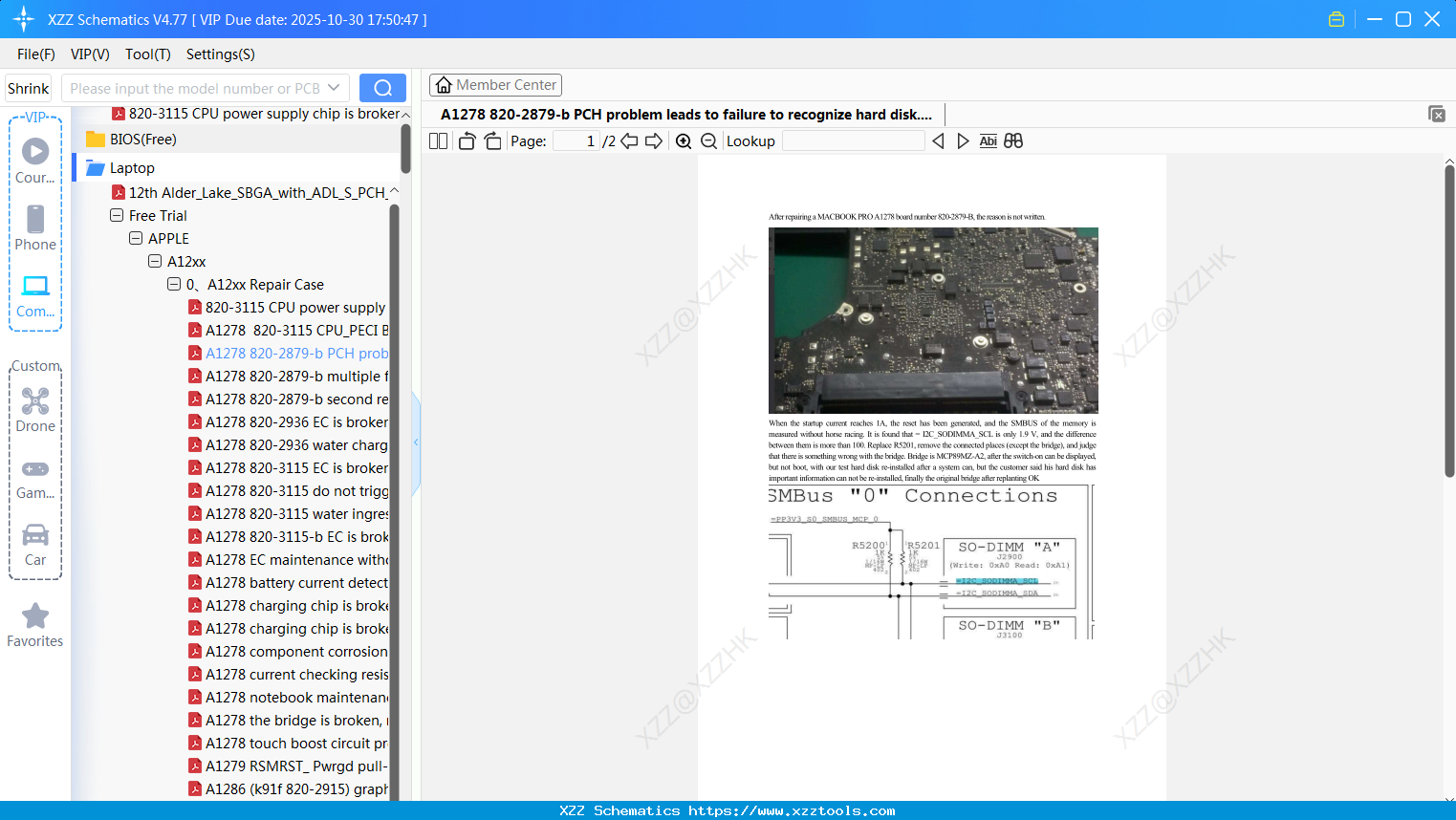
Task: Open the Tool(T) menu
Action: point(147,54)
